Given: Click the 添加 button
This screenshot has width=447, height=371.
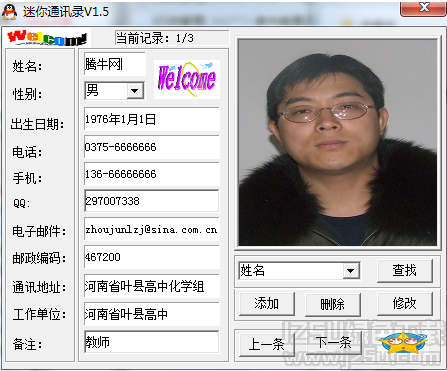Looking at the screenshot, I should pos(267,304).
